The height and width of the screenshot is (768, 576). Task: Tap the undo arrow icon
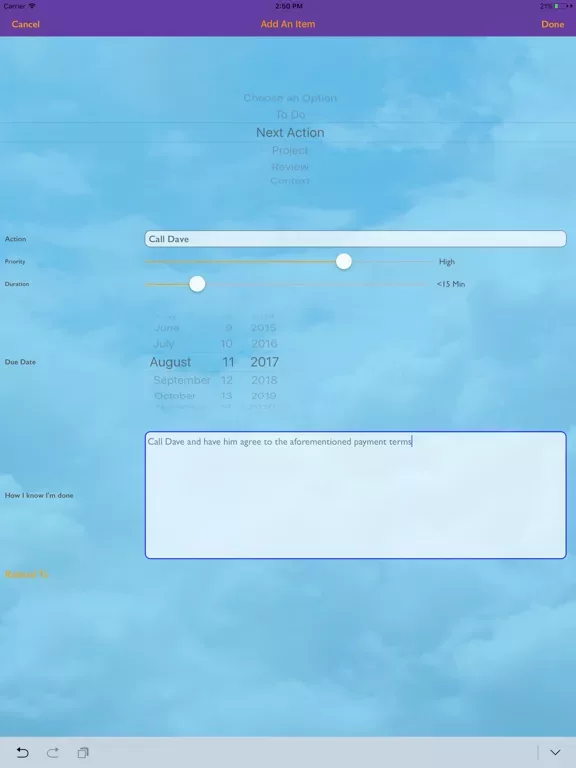pos(22,752)
